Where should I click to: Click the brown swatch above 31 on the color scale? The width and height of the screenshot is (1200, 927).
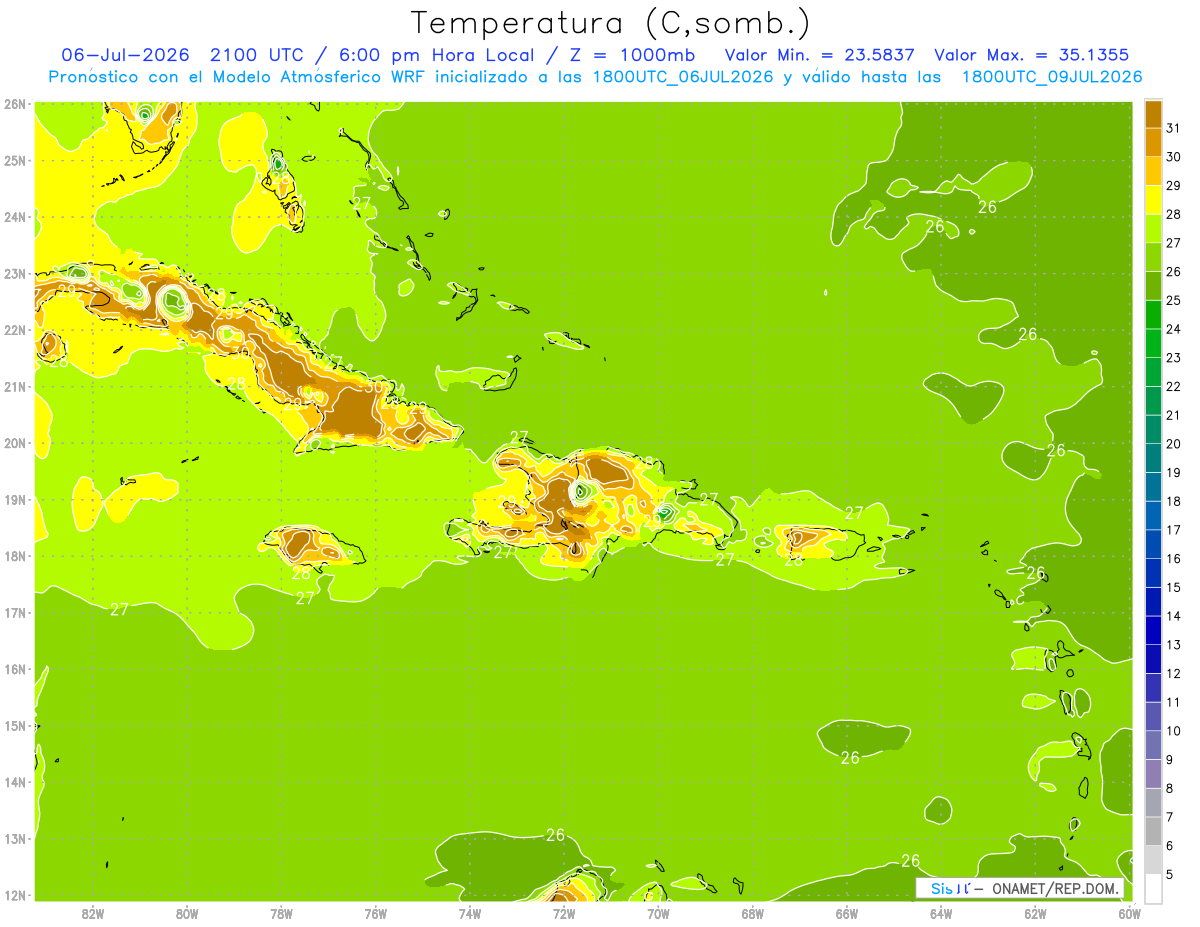pos(1154,114)
